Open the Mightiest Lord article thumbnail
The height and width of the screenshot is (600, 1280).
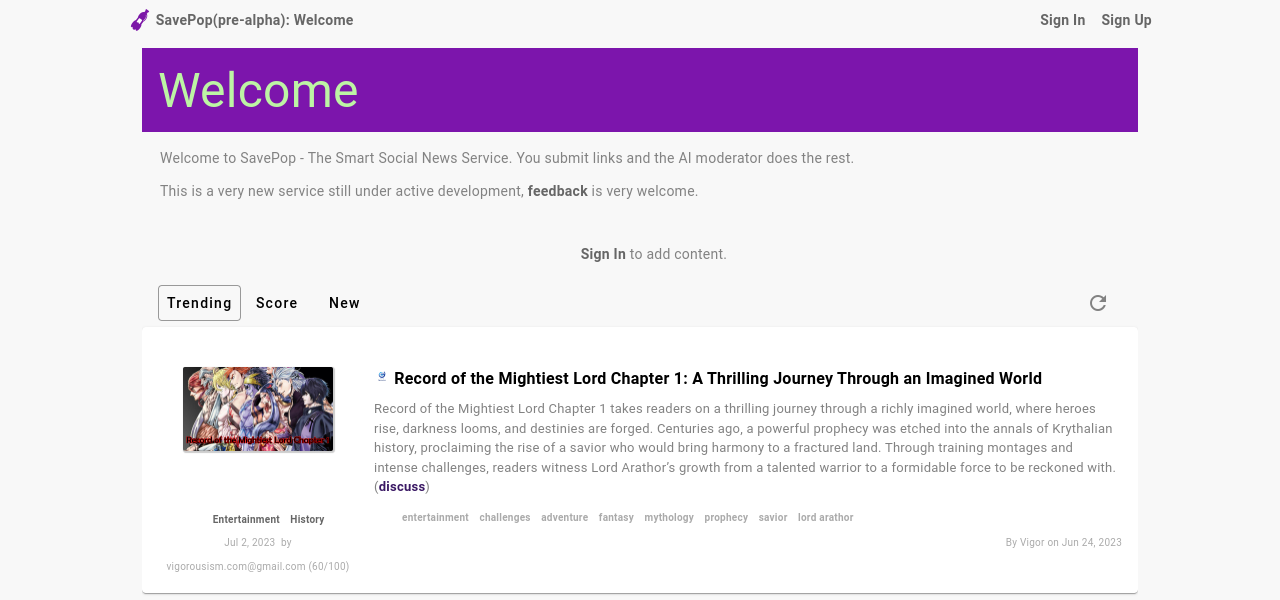258,409
